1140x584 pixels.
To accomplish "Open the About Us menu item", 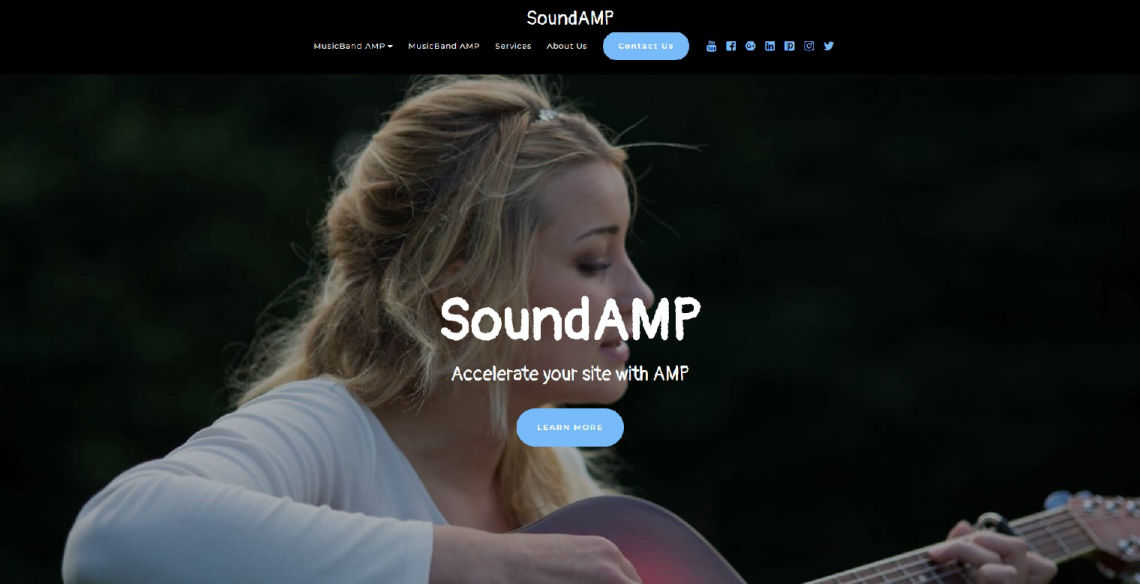I will click(x=566, y=46).
